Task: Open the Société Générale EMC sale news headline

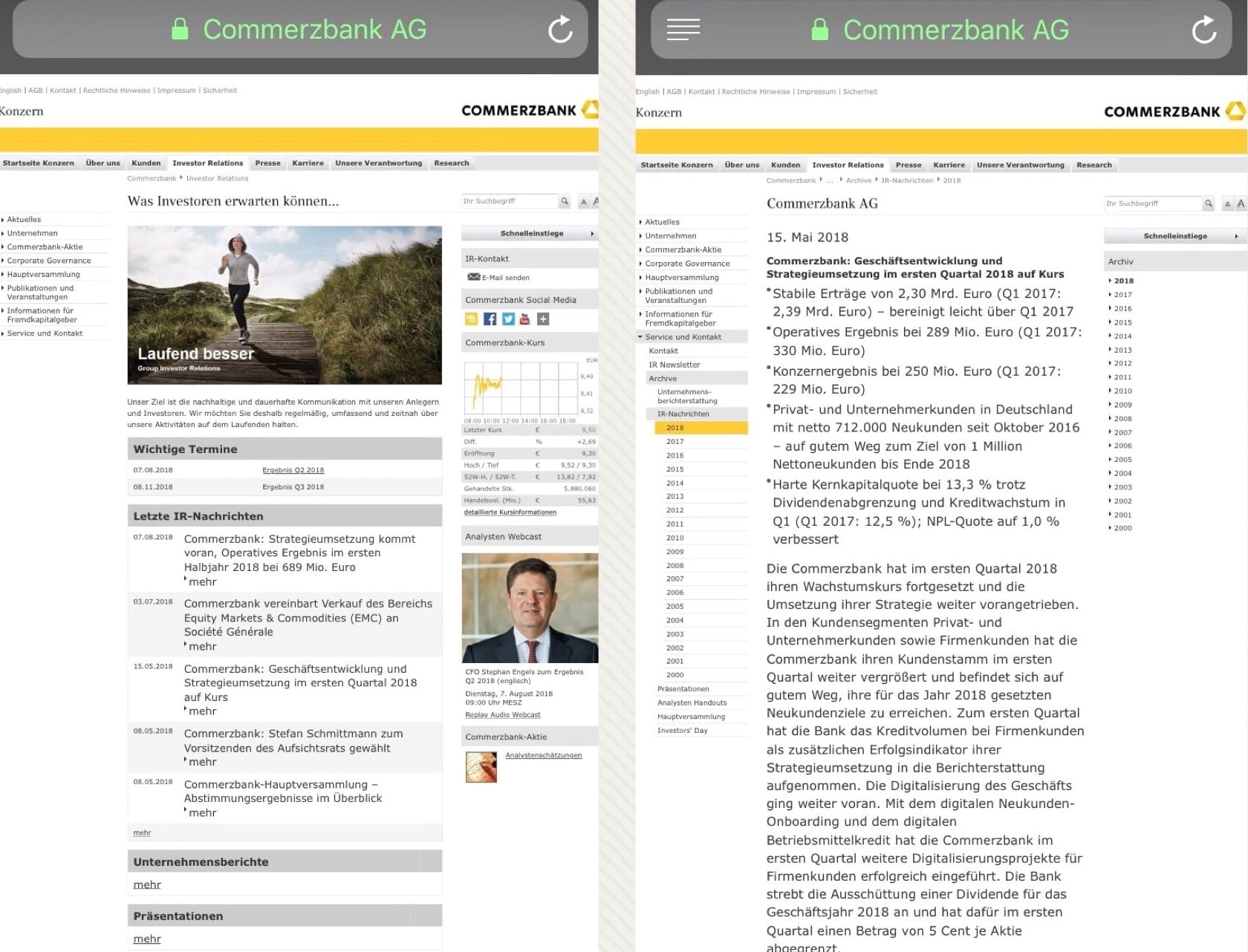Action: coord(308,618)
